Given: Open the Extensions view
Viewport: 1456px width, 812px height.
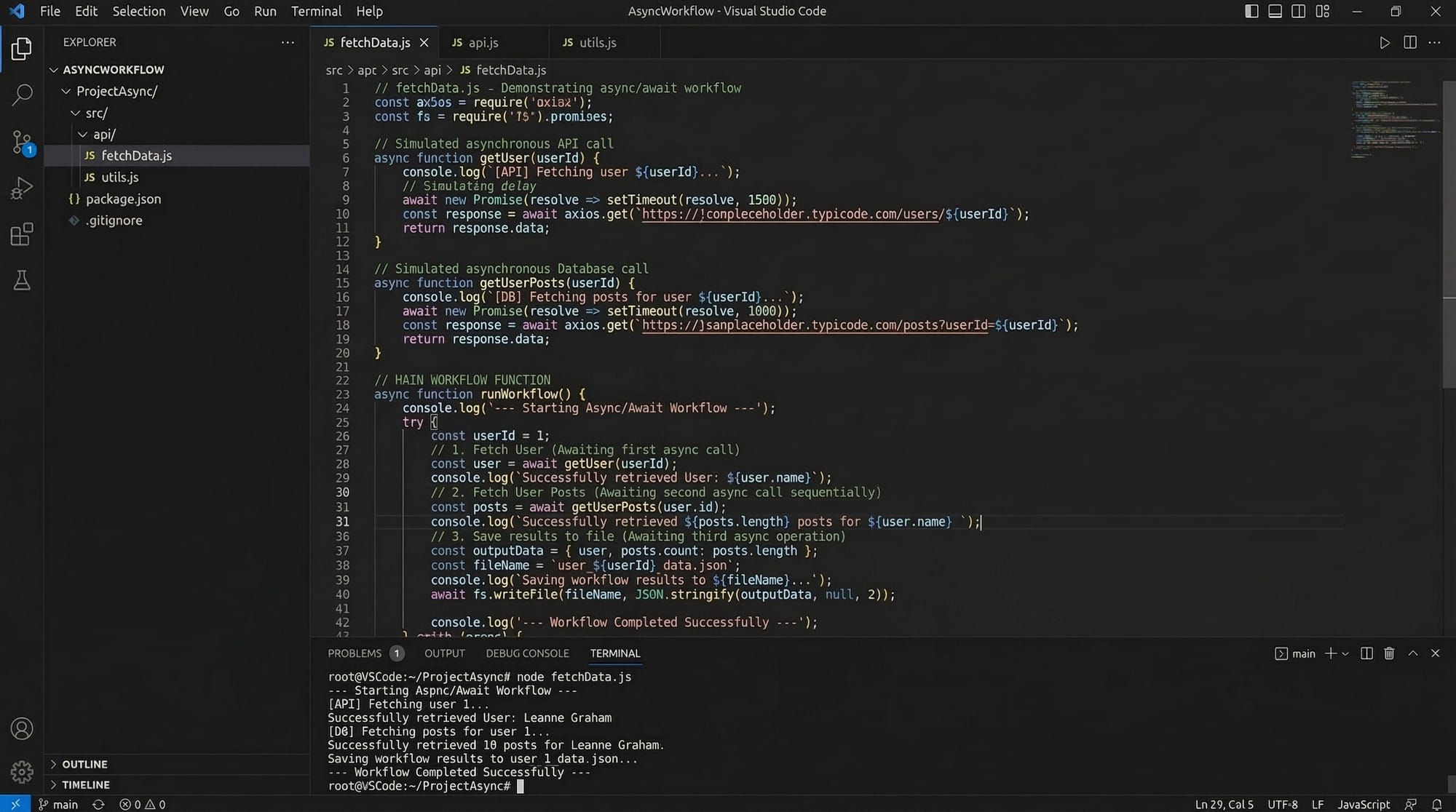Looking at the screenshot, I should pos(22,234).
